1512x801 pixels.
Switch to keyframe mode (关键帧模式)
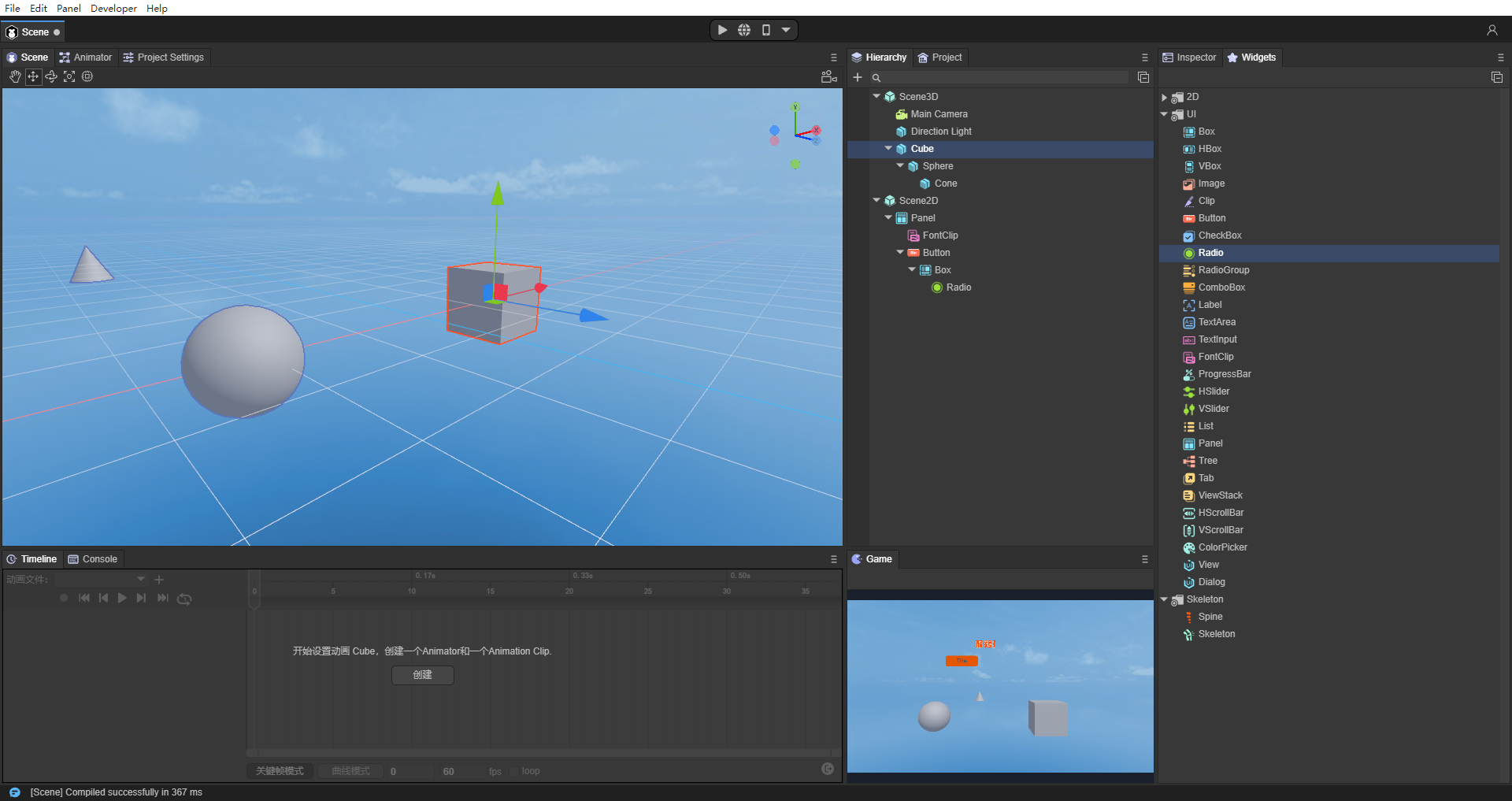tap(280, 771)
